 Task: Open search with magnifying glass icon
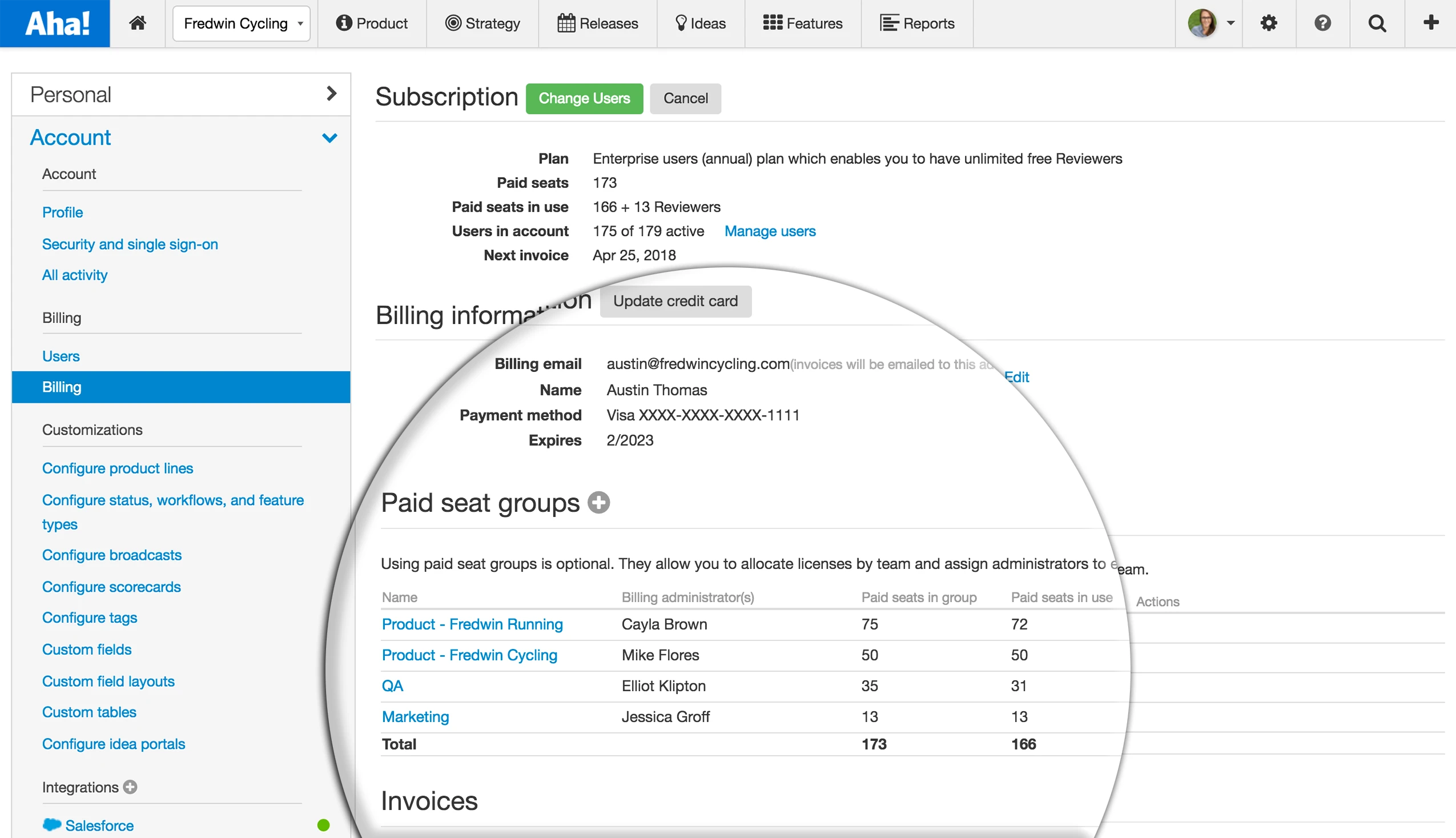[x=1376, y=23]
